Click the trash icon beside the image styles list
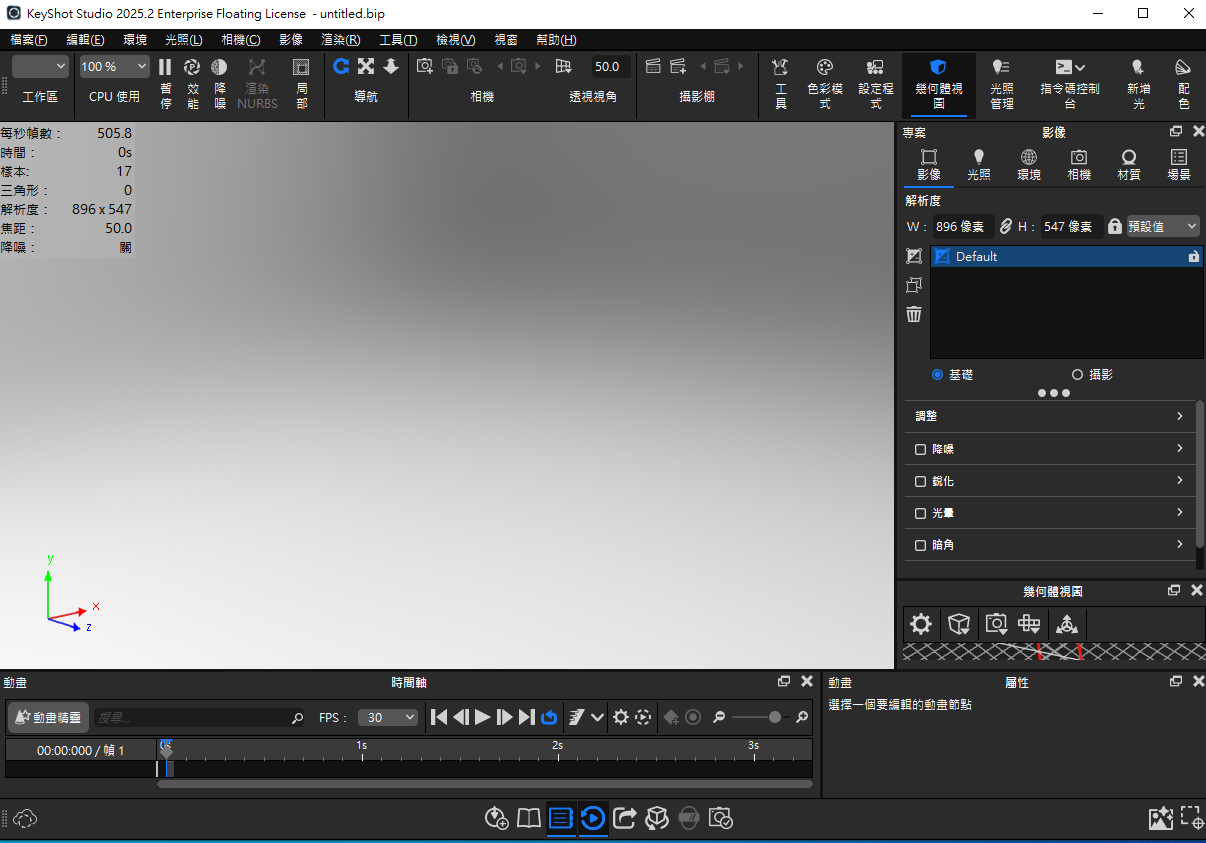The height and width of the screenshot is (843, 1206). pyautogui.click(x=913, y=314)
